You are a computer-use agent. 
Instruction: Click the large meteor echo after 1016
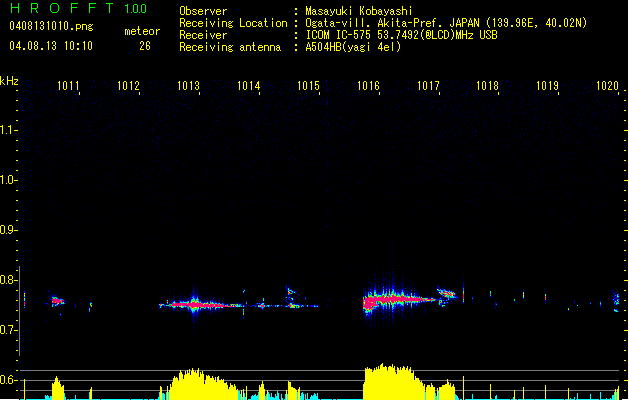pos(399,299)
